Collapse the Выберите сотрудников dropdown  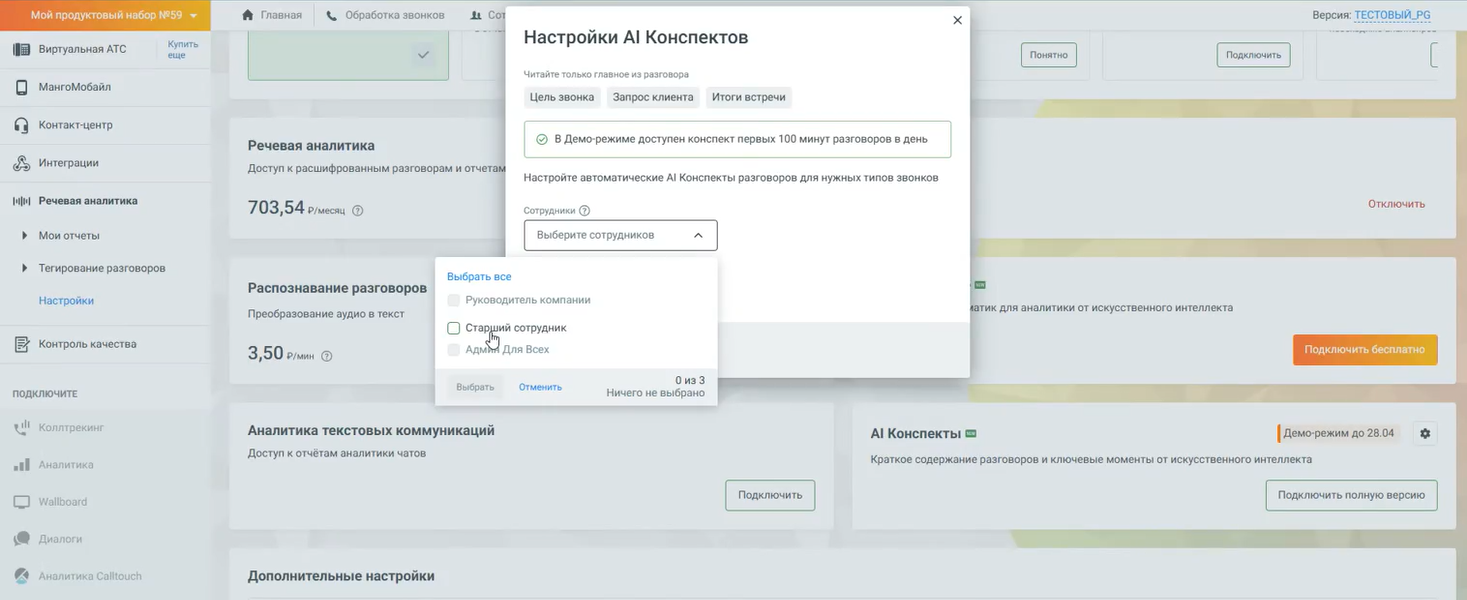pos(698,235)
